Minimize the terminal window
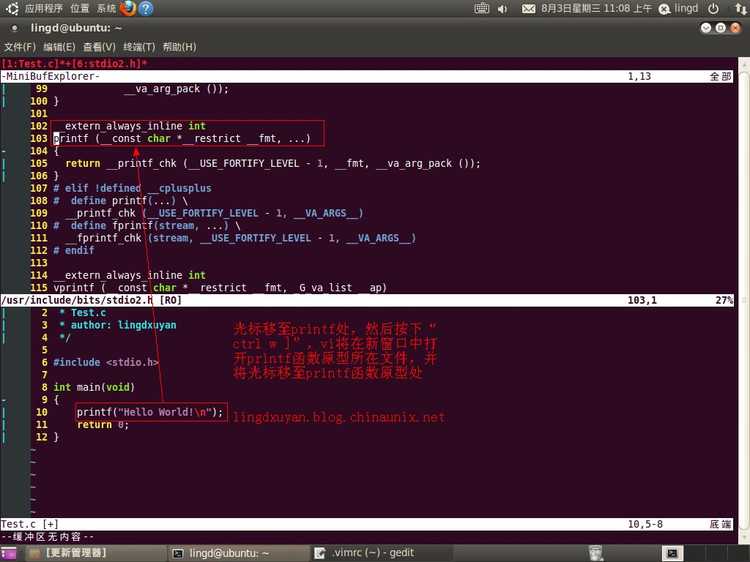The image size is (750, 562). pyautogui.click(x=706, y=28)
